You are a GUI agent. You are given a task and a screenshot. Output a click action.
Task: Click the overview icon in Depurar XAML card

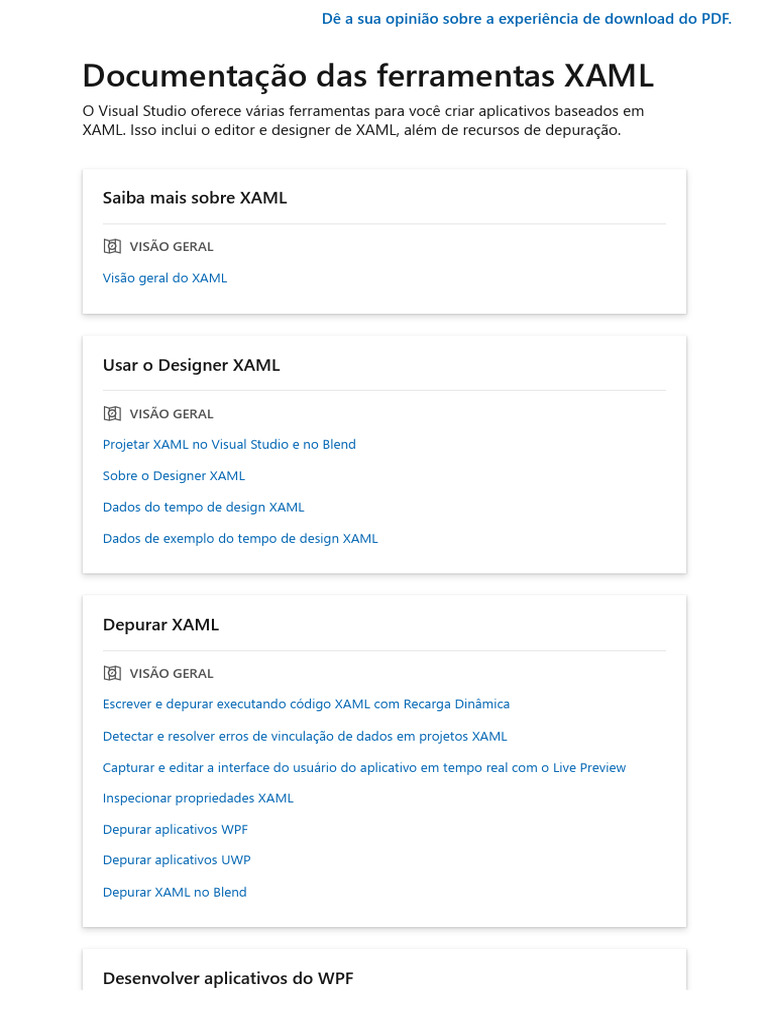point(112,673)
